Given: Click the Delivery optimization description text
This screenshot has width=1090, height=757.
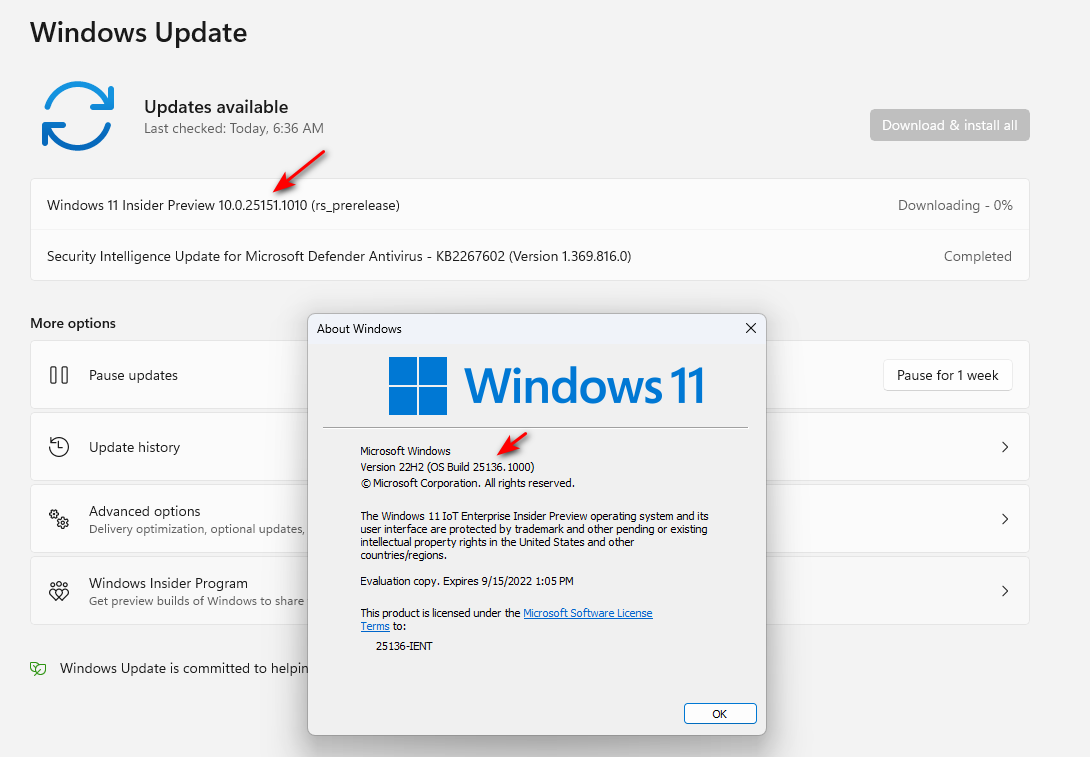Looking at the screenshot, I should [197, 529].
